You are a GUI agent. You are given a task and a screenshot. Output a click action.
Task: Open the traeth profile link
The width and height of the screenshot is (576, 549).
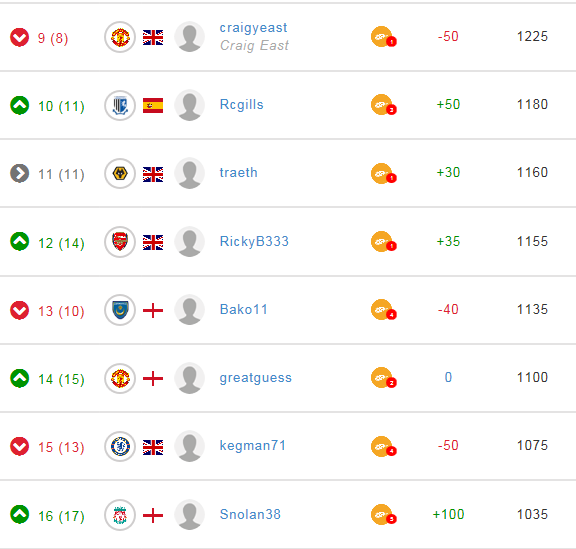click(x=238, y=172)
